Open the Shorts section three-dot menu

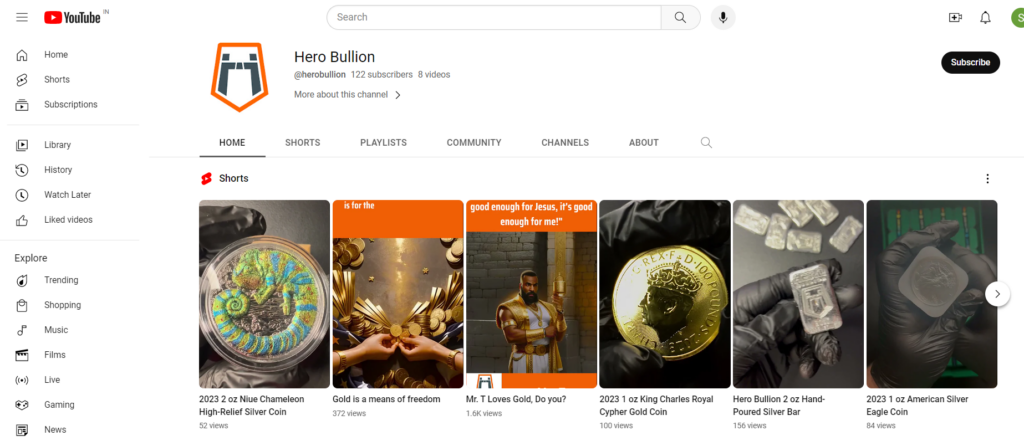coord(987,178)
